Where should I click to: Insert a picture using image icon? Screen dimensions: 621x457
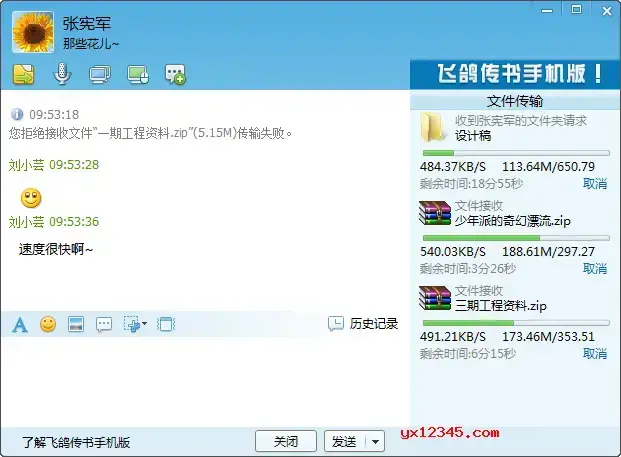tap(76, 324)
